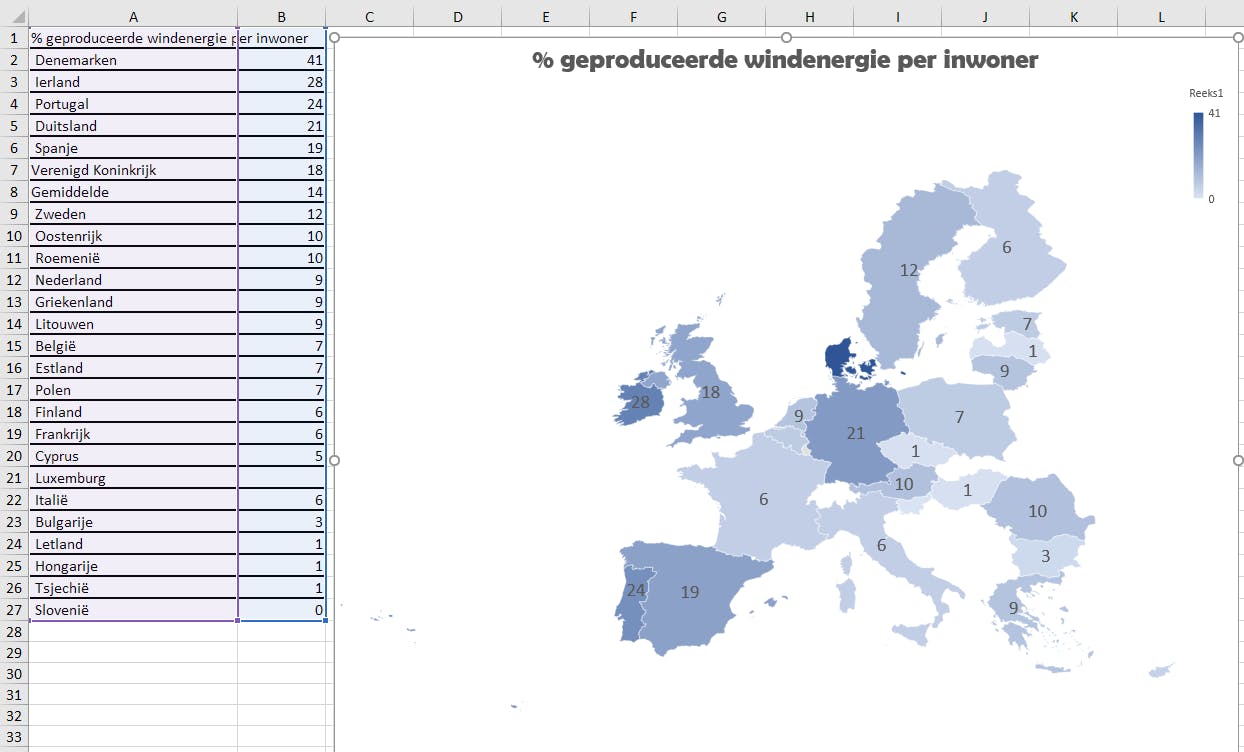Click the chart title text
Image resolution: width=1244 pixels, height=752 pixels.
coord(785,60)
